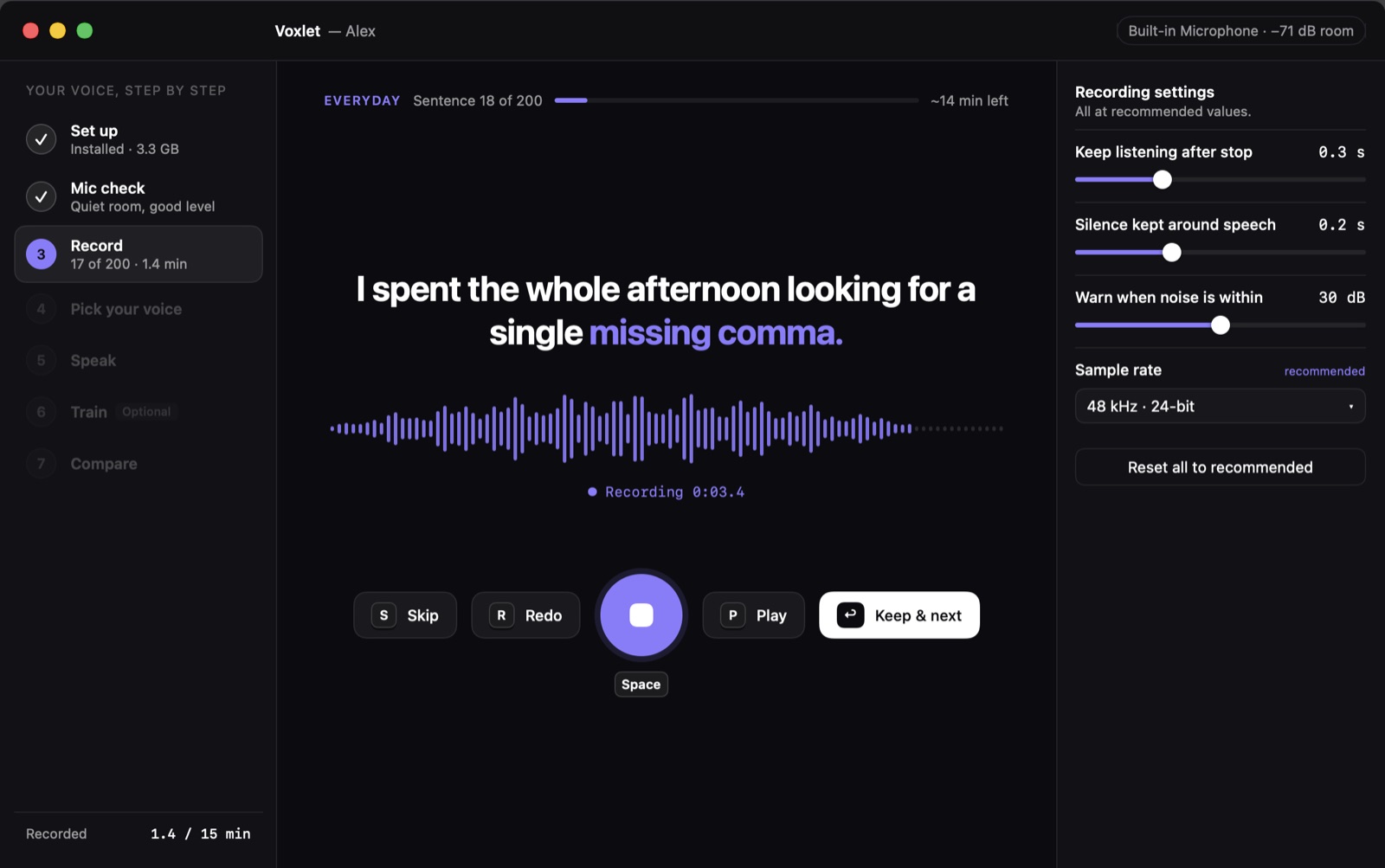The image size is (1385, 868).
Task: Open the Compare step
Action: pos(138,464)
